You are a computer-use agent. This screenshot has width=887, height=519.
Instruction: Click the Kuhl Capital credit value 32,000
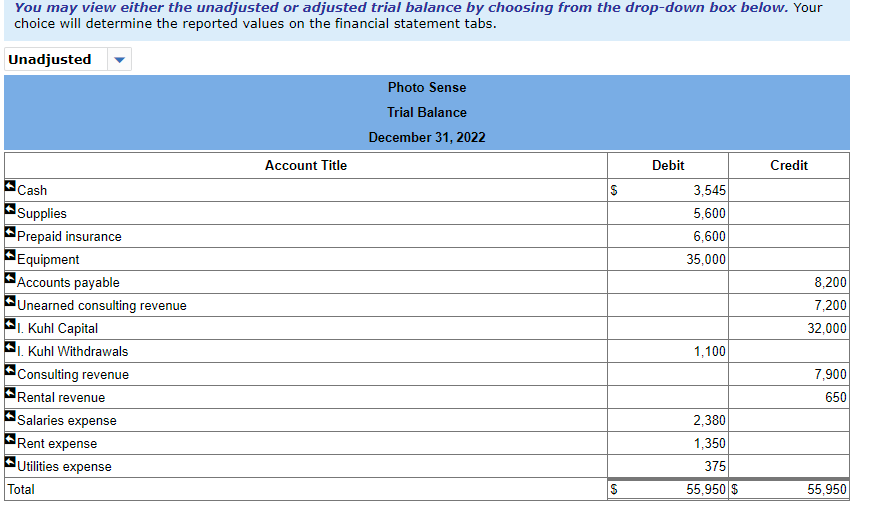tap(827, 329)
